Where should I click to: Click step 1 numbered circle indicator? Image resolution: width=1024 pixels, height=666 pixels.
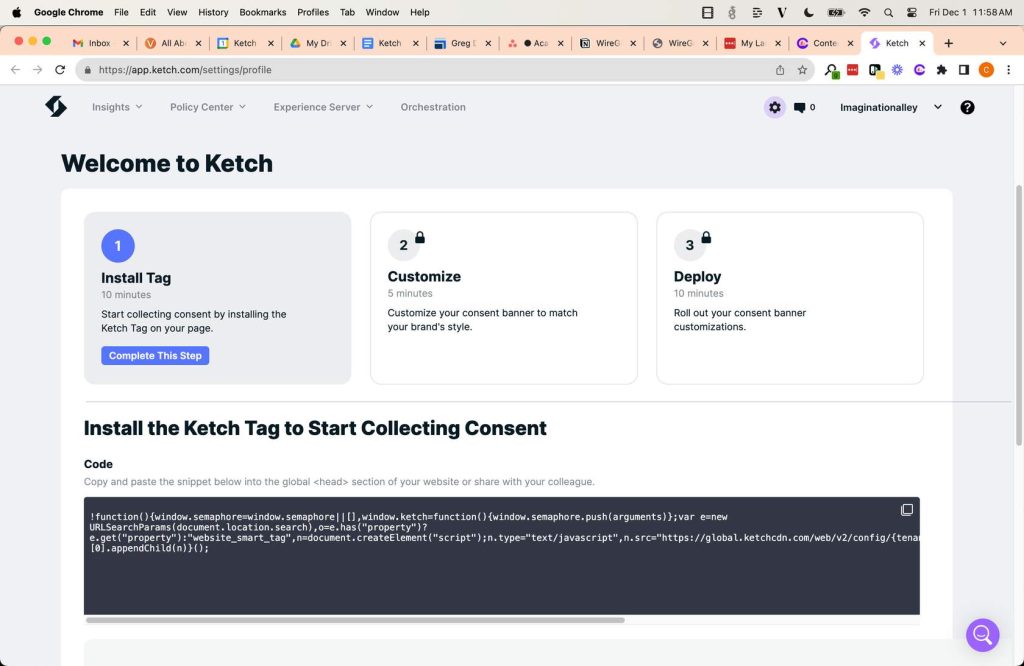click(x=117, y=245)
